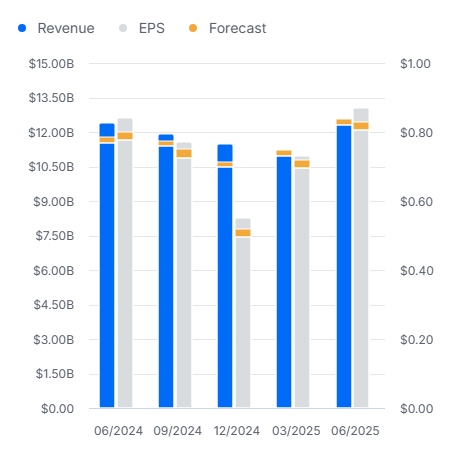Click the $10.50B axis label
This screenshot has width=467, height=455.
[x=51, y=167]
